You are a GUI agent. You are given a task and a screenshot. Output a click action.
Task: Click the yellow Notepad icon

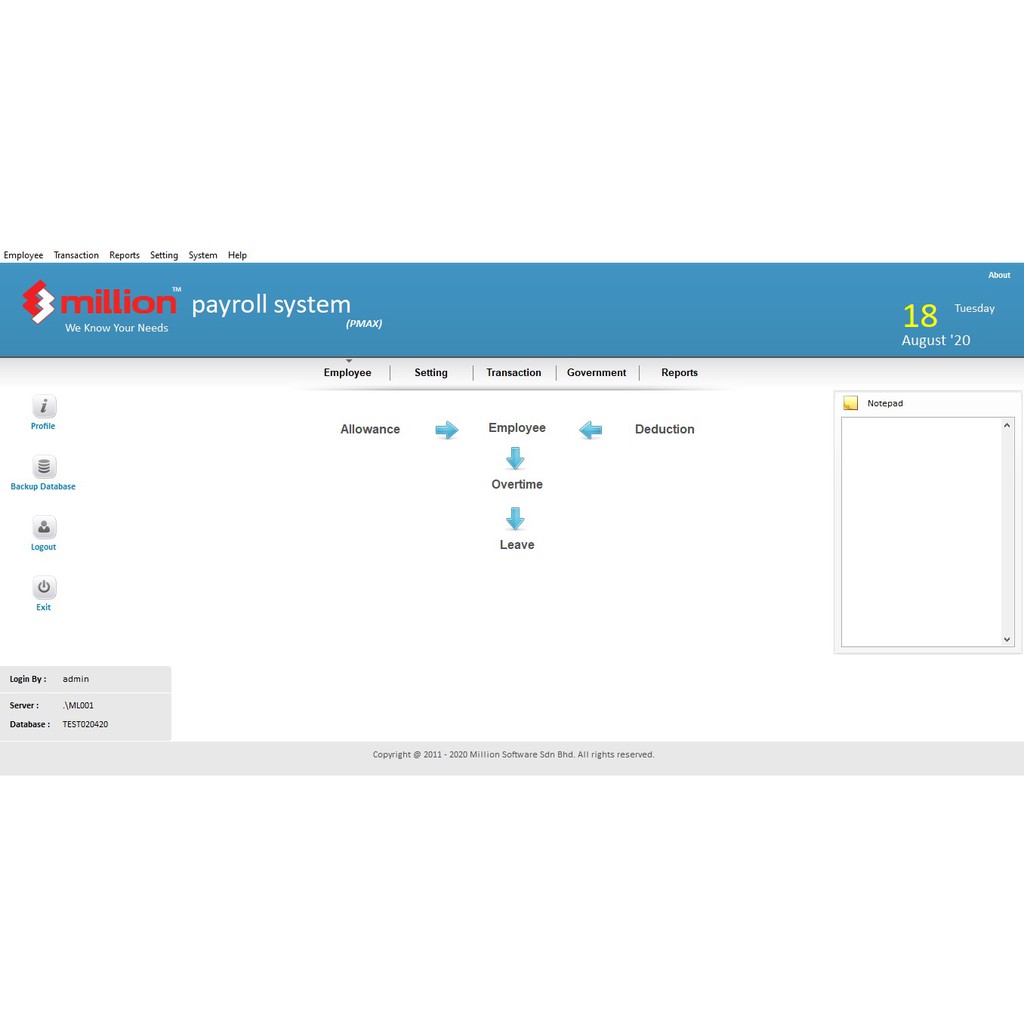pos(850,403)
